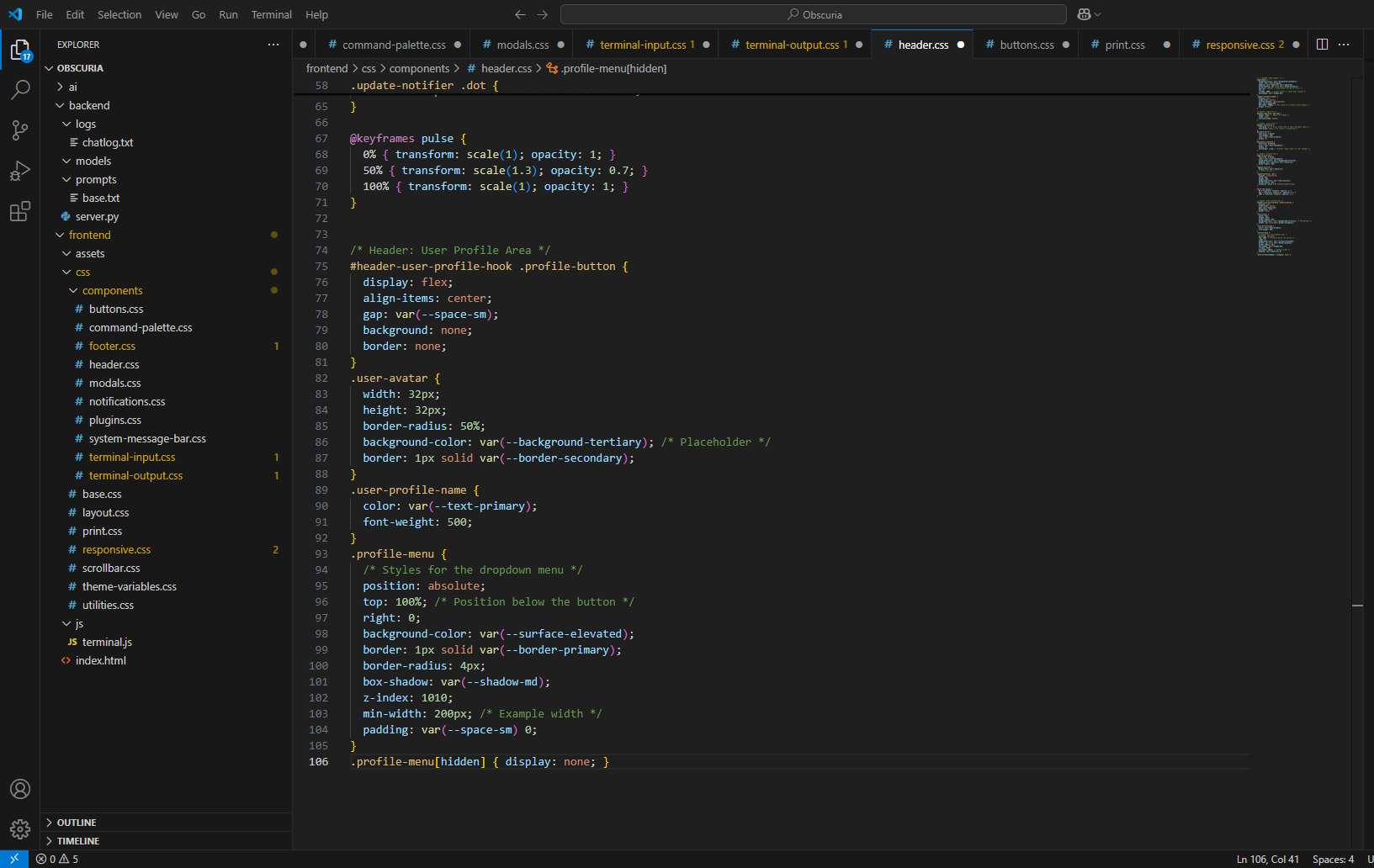Open Explorer views and more actions menu
This screenshot has height=868, width=1374.
pos(273,45)
